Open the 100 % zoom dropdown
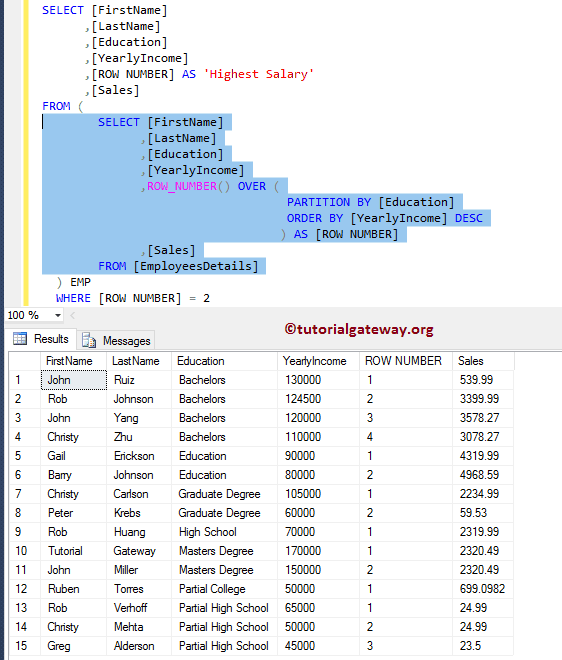The height and width of the screenshot is (660, 562). [58, 315]
